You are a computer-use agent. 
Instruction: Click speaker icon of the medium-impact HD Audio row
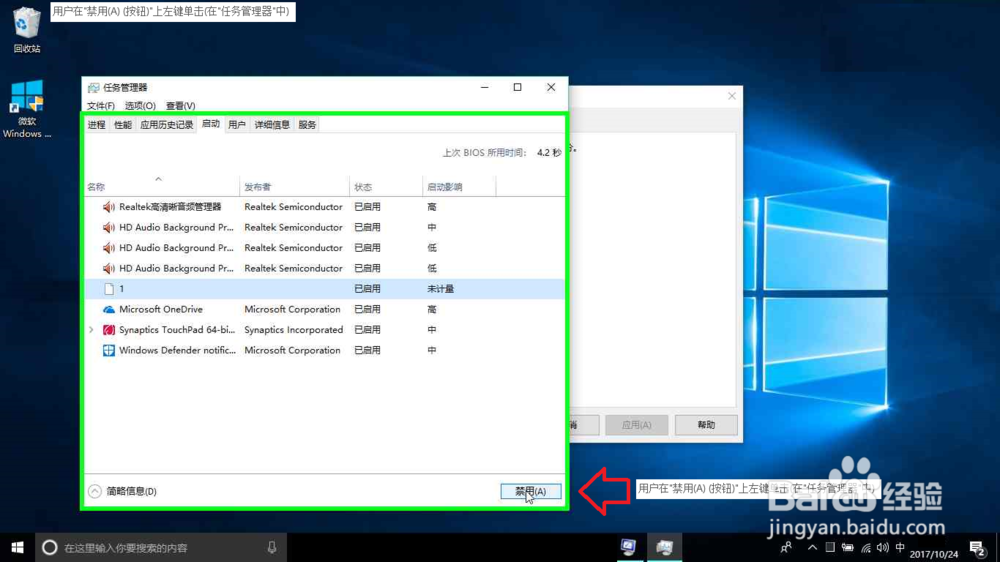click(x=109, y=227)
